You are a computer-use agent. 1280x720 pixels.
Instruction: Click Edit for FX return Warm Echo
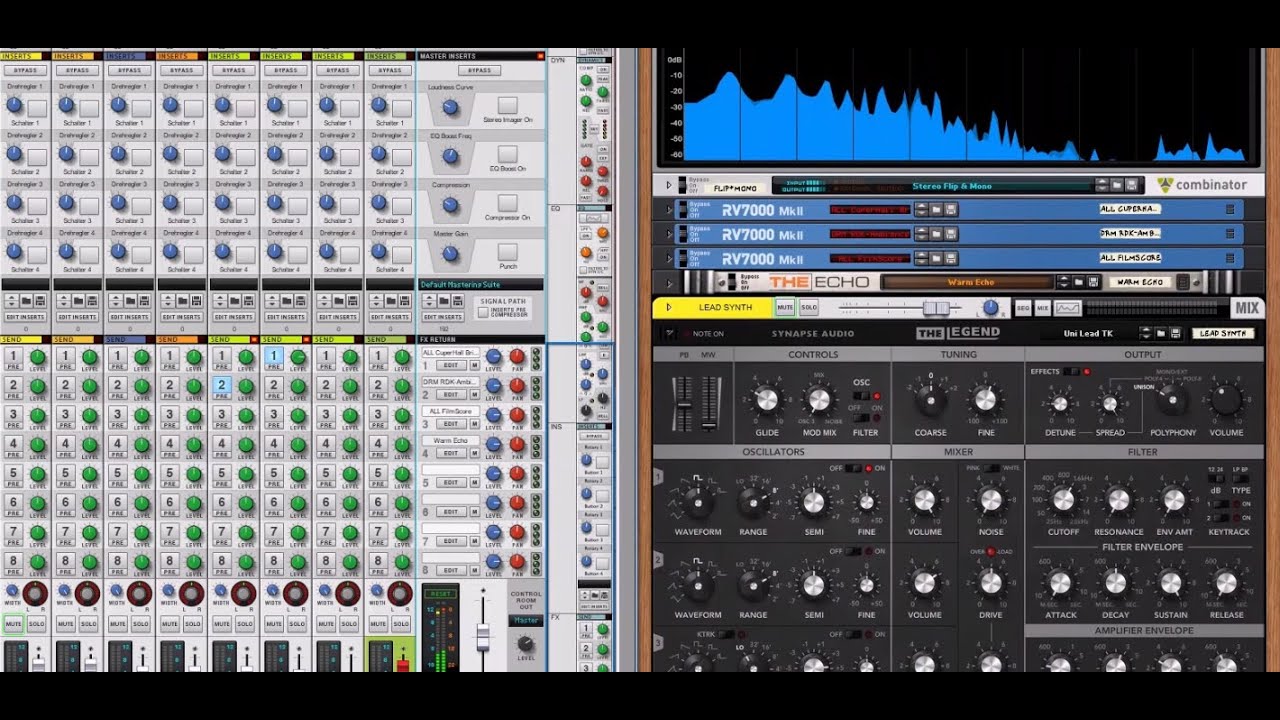(451, 453)
